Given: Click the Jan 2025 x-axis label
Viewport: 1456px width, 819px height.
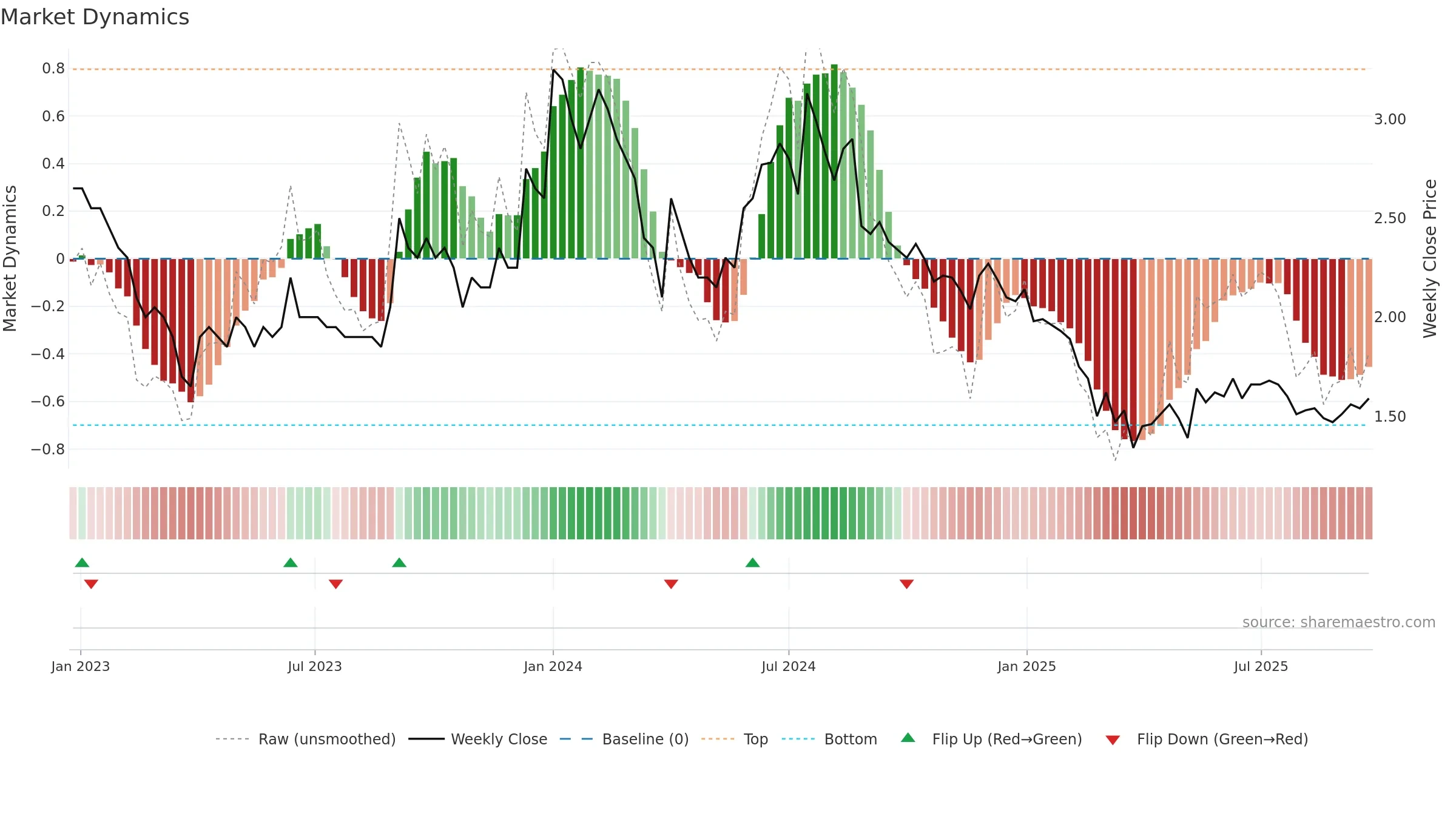Looking at the screenshot, I should point(1027,666).
